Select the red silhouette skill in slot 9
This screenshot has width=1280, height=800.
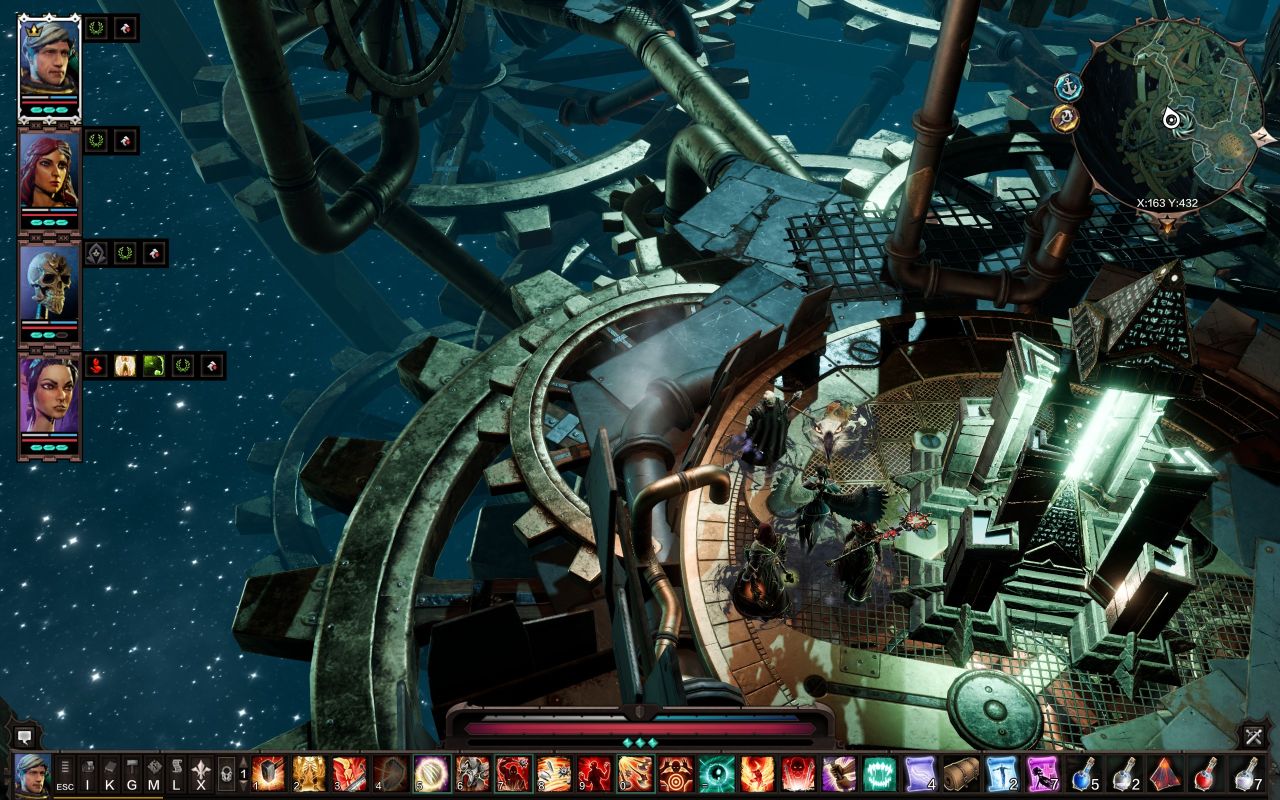tap(595, 774)
